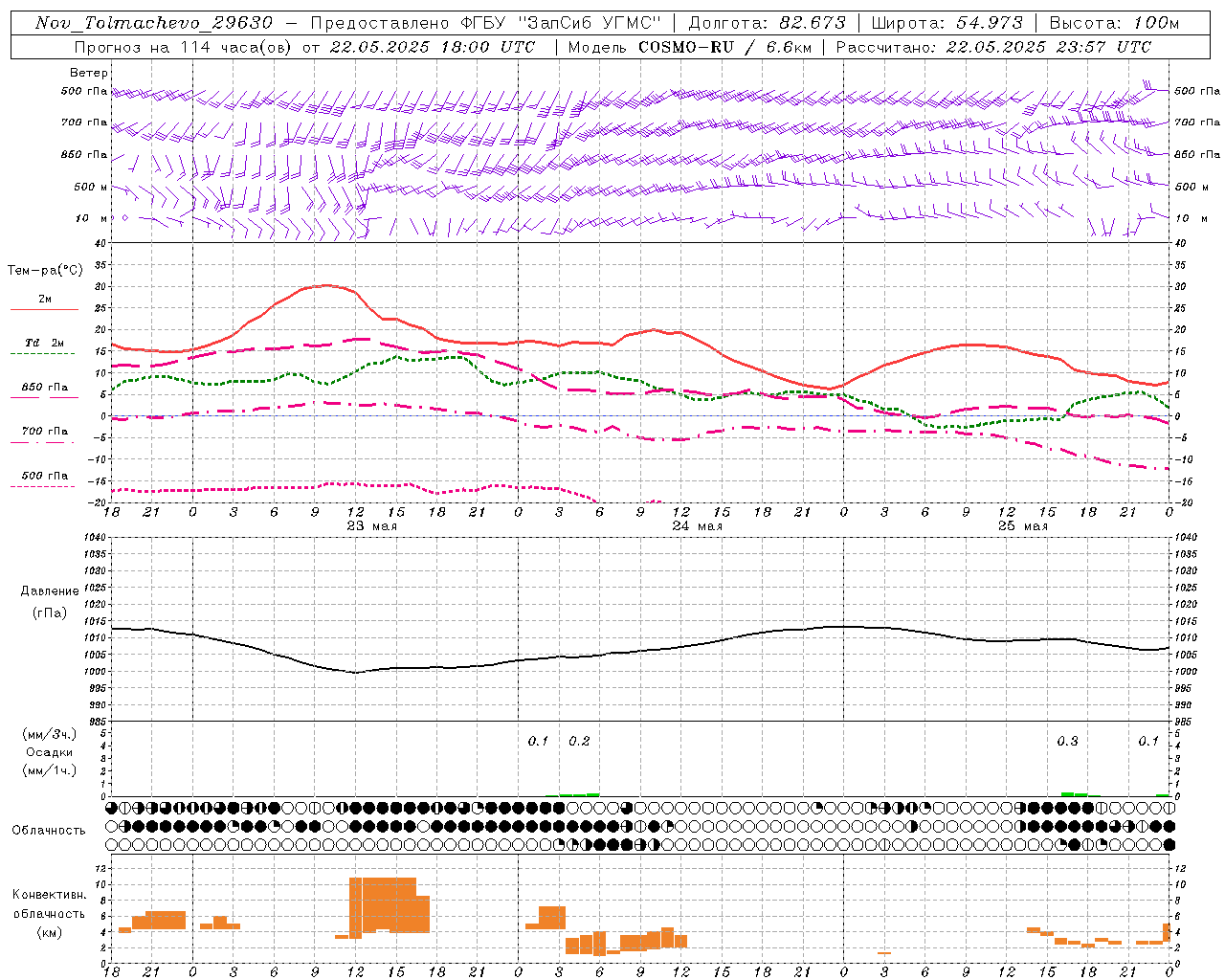Click the 'Ветер' wind panel label
Viewport: 1225px width, 980px height.
coord(89,73)
